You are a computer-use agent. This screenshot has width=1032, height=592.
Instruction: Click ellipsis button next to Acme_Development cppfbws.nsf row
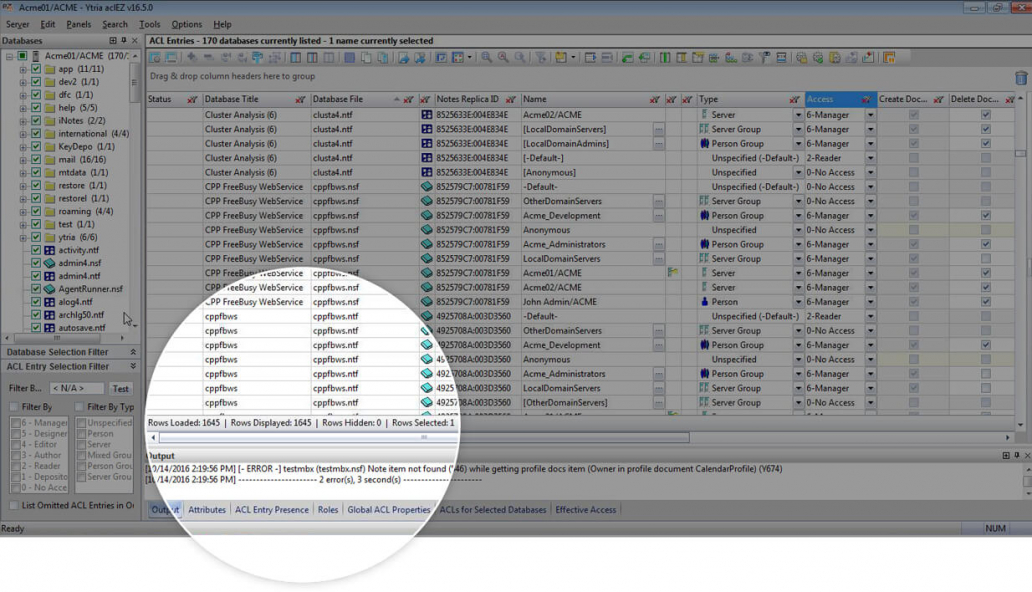click(659, 215)
